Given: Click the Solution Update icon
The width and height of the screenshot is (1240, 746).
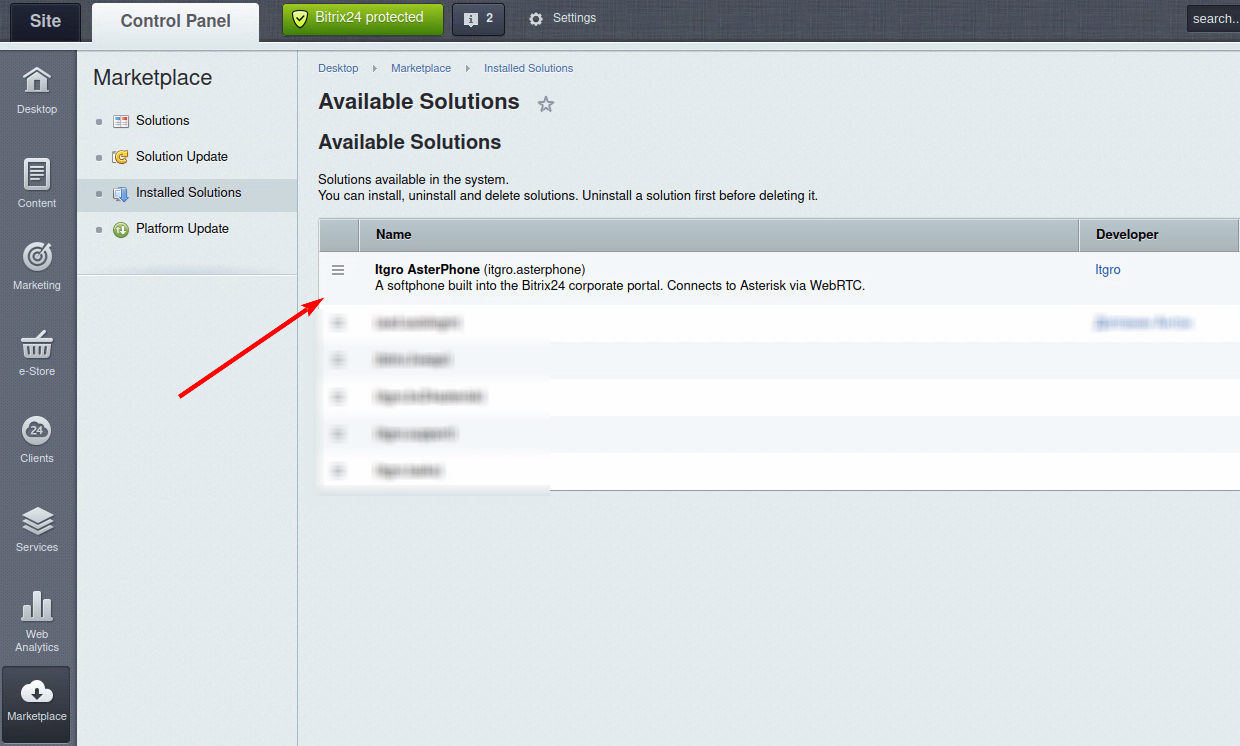Looking at the screenshot, I should click(121, 157).
